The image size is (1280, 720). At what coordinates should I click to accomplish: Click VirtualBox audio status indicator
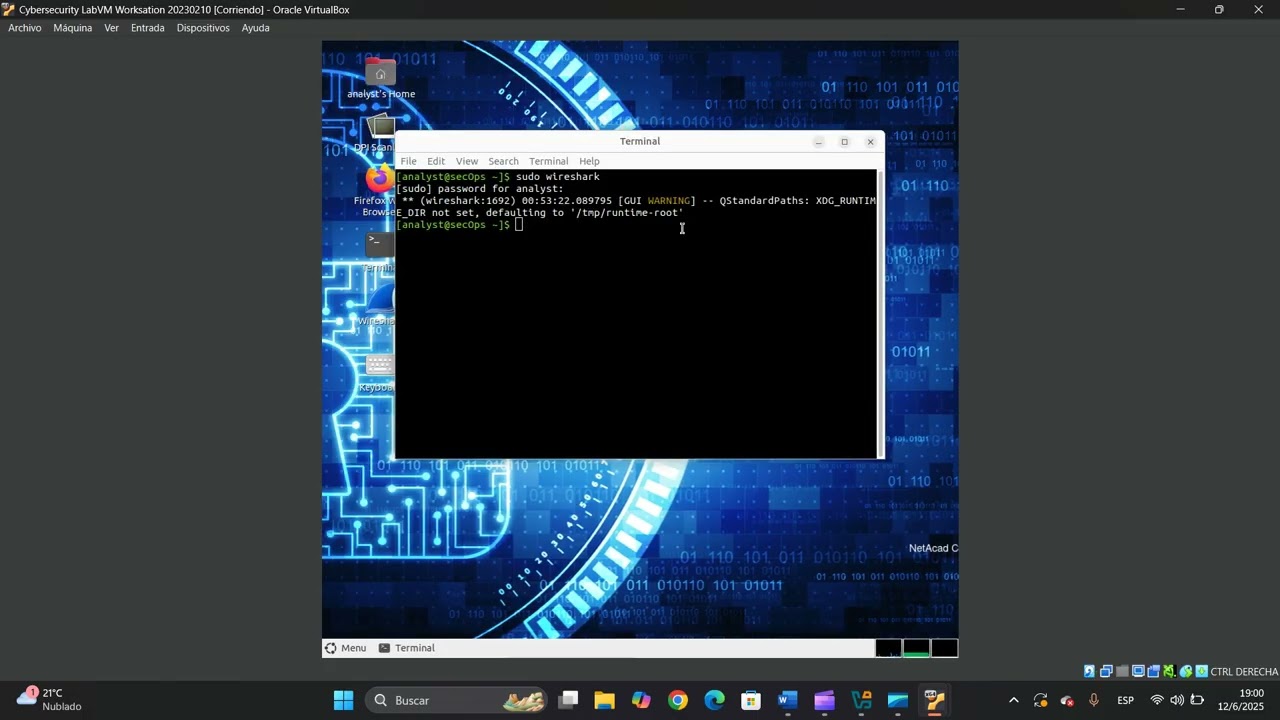pos(1090,671)
